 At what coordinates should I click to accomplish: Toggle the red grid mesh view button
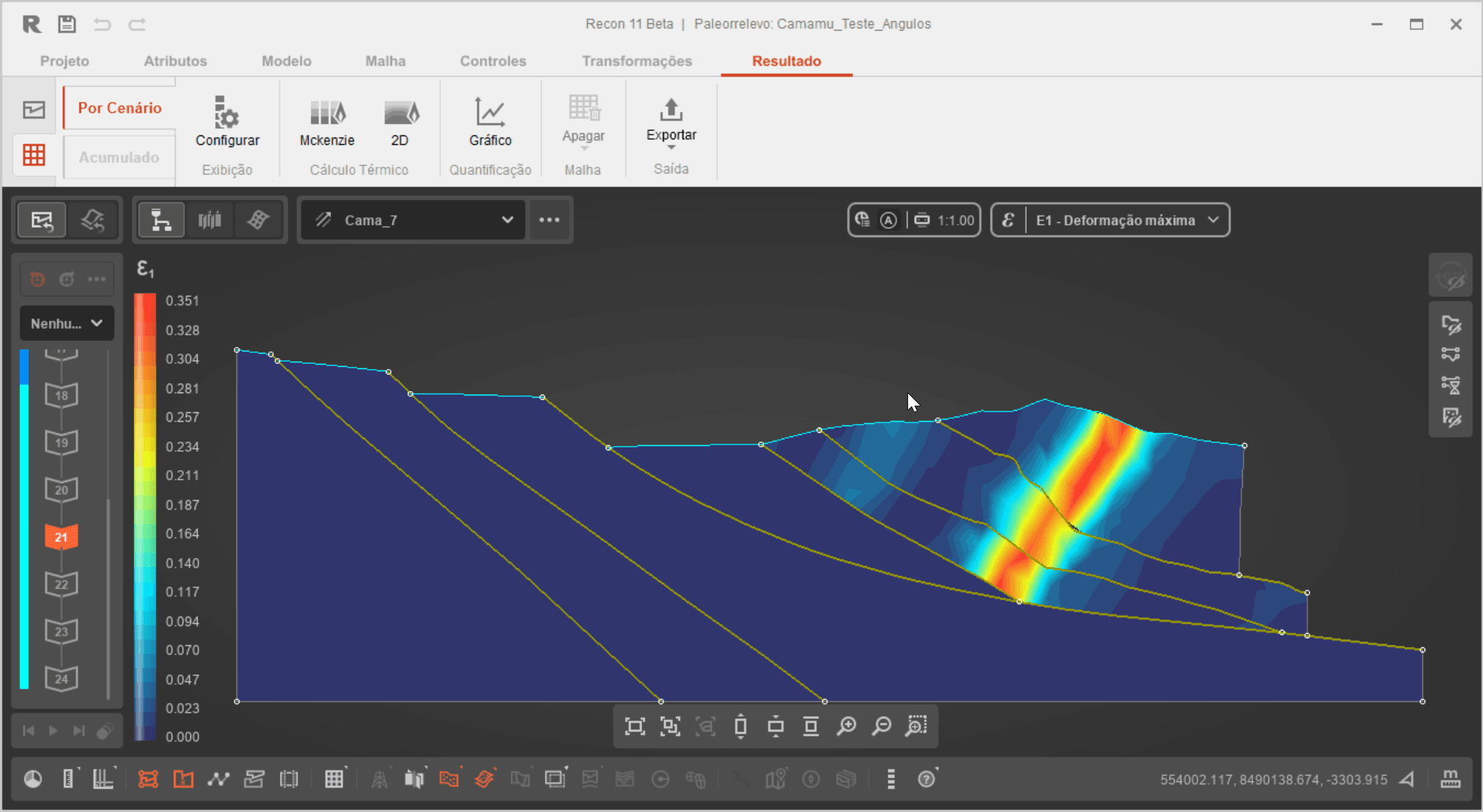pos(34,155)
